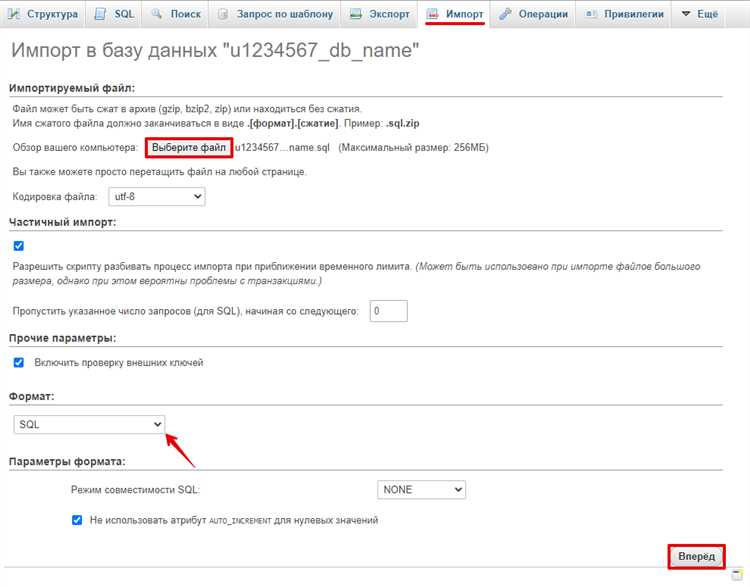Screen dimensions: 750x587
Task: Toggle the AUTO_INCREMENT attribute checkbox
Action: (77, 520)
